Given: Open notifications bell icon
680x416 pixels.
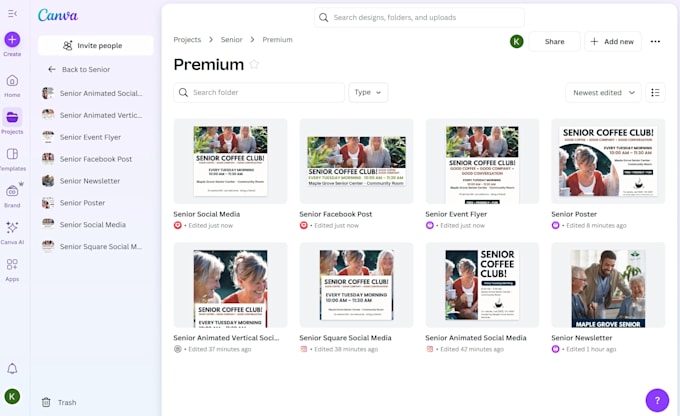Looking at the screenshot, I should (12, 369).
